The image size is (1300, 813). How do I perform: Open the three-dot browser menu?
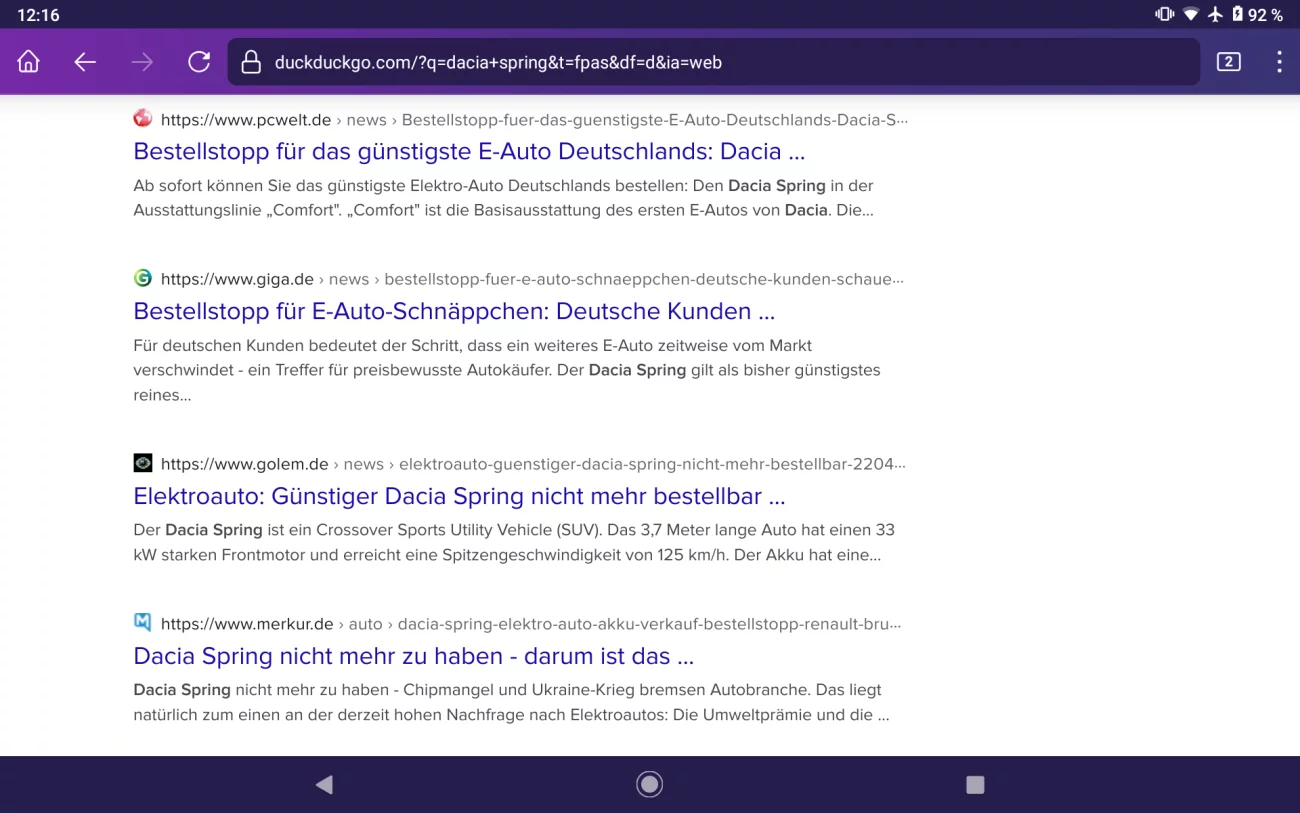(1279, 62)
